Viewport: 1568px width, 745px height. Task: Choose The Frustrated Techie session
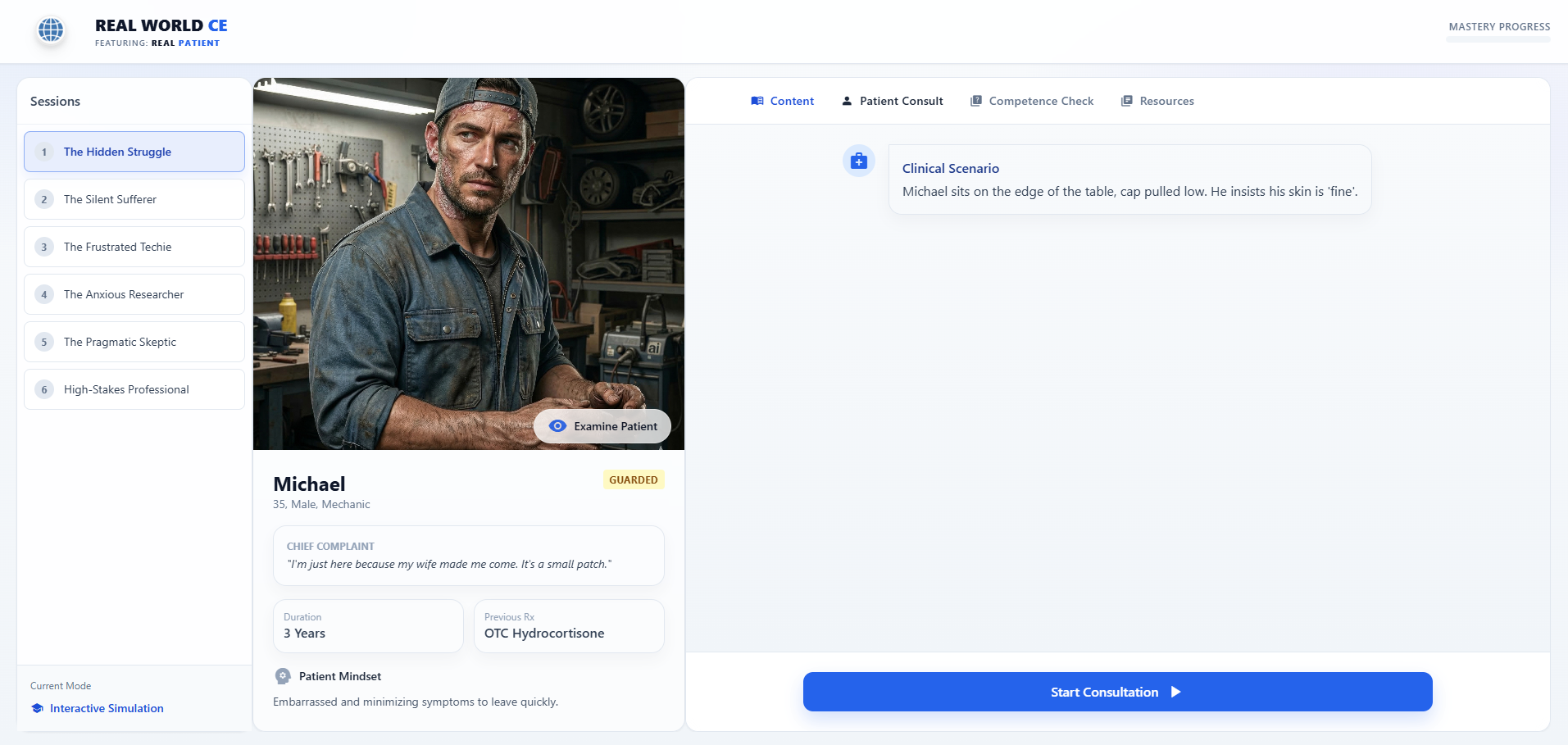[x=134, y=247]
